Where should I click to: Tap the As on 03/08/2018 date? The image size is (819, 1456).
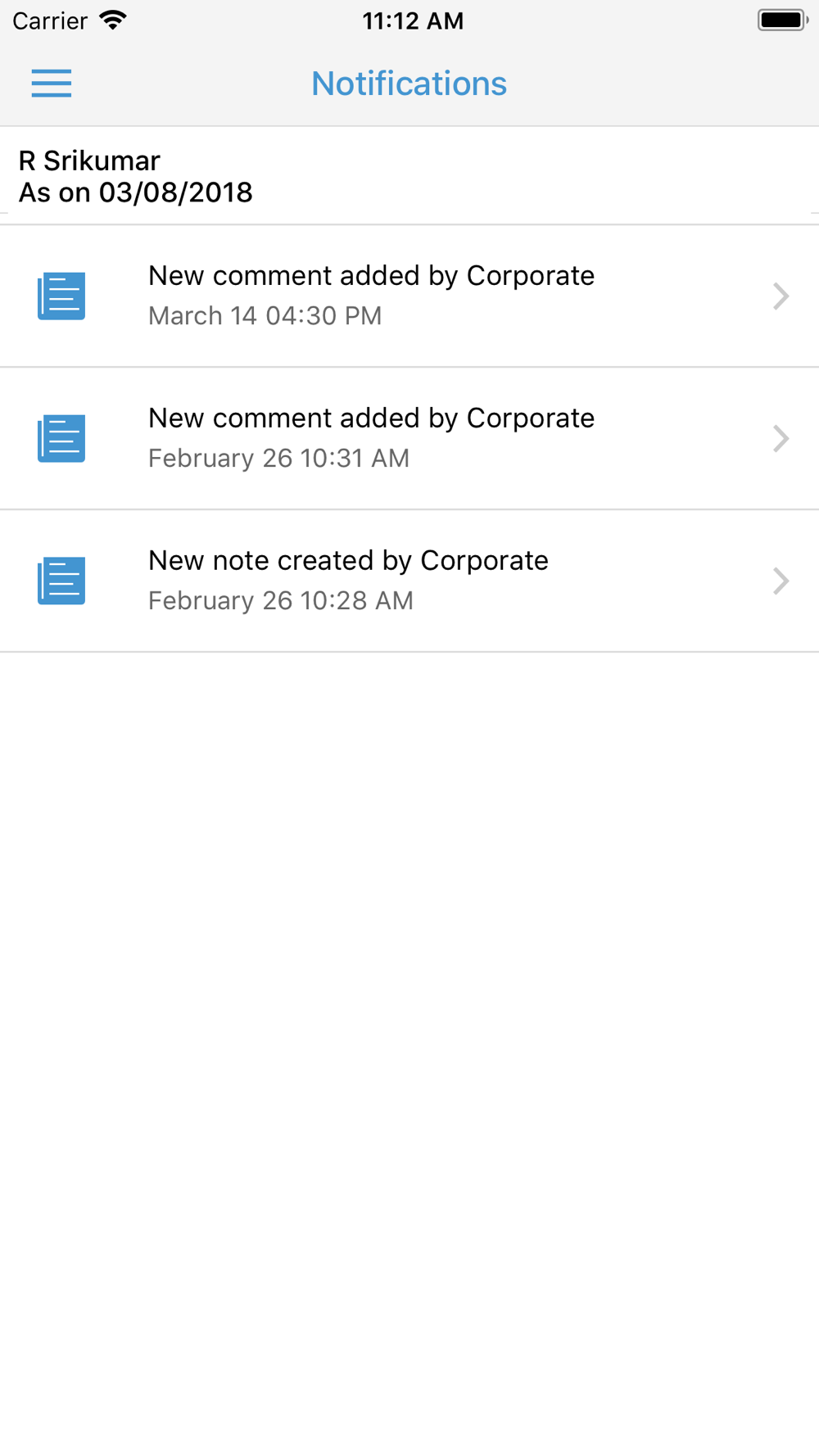pos(136,192)
